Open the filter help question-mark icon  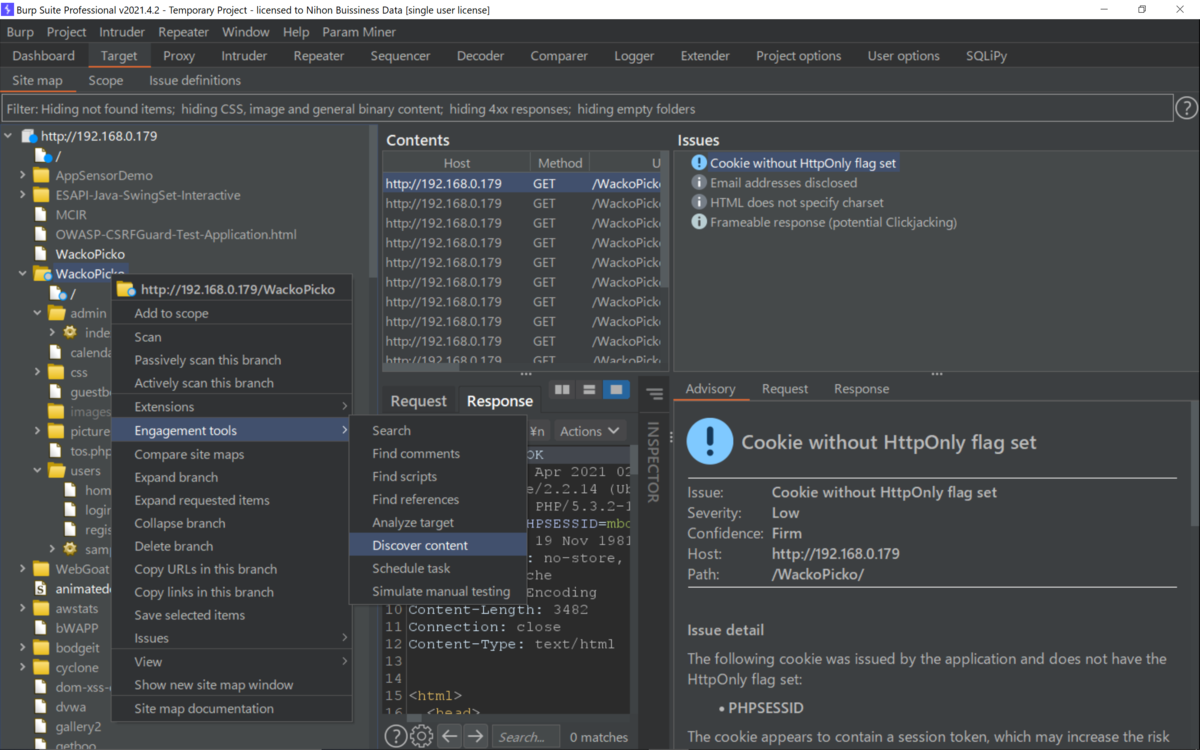pos(1186,108)
